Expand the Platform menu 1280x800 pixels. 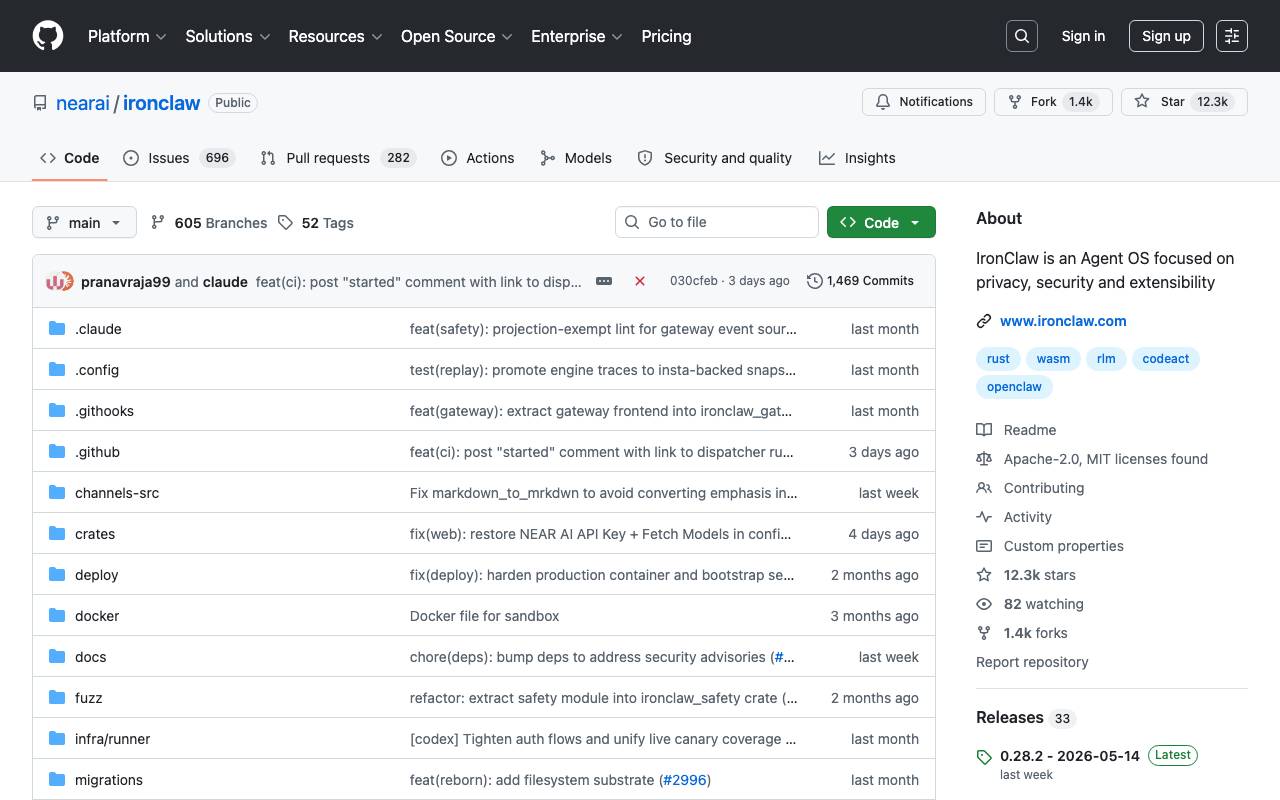[127, 36]
